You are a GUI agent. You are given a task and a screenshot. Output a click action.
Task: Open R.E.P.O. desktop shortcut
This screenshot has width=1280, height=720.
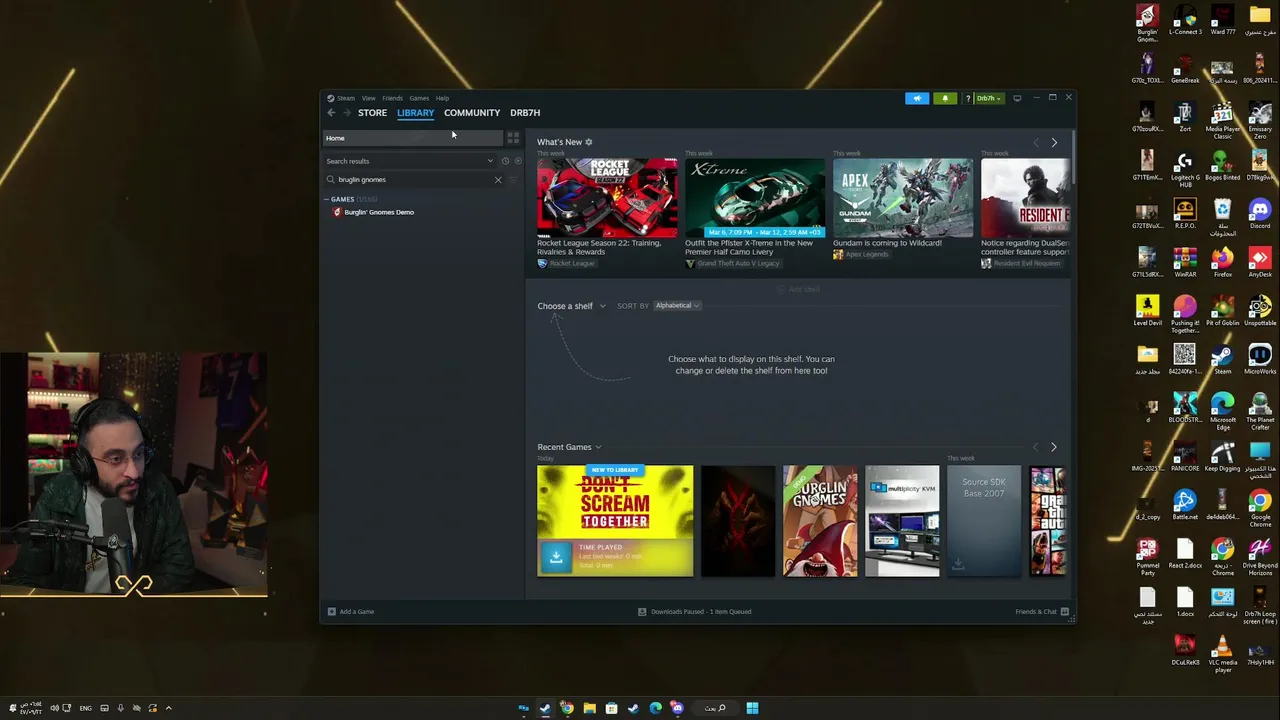[1185, 213]
